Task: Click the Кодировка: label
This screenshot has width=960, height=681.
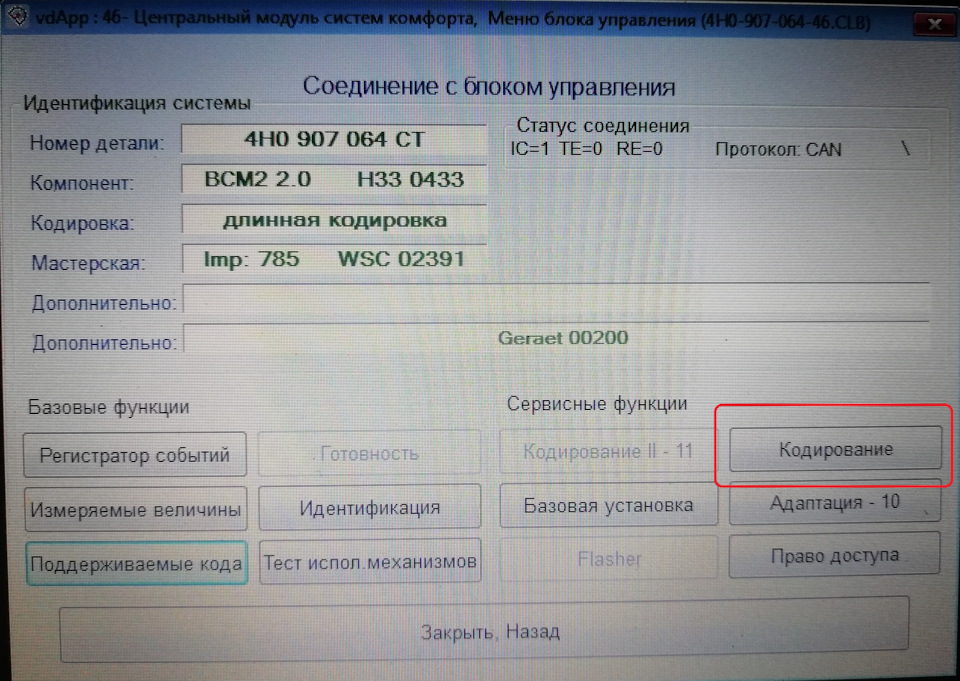Action: click(82, 223)
